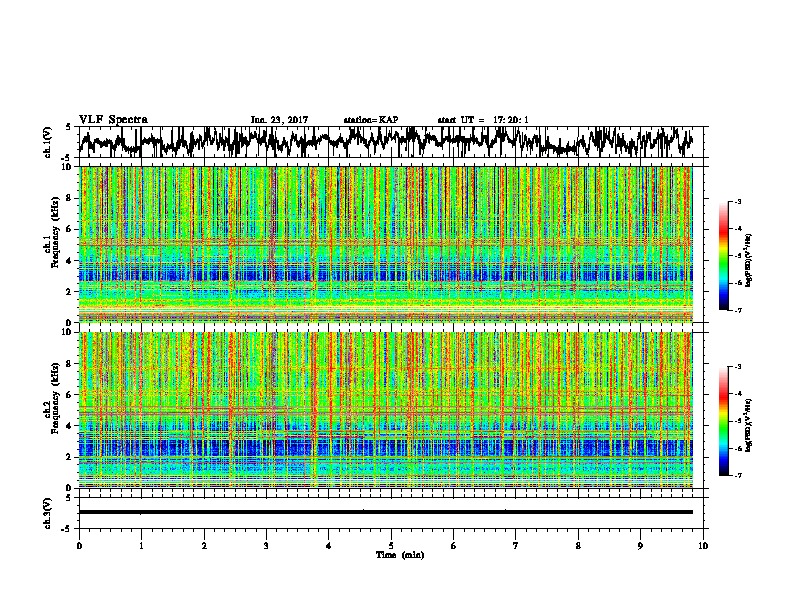Image resolution: width=792 pixels, height=612 pixels.
Task: Click the "ch.3(V)" axis label
Action: [48, 513]
